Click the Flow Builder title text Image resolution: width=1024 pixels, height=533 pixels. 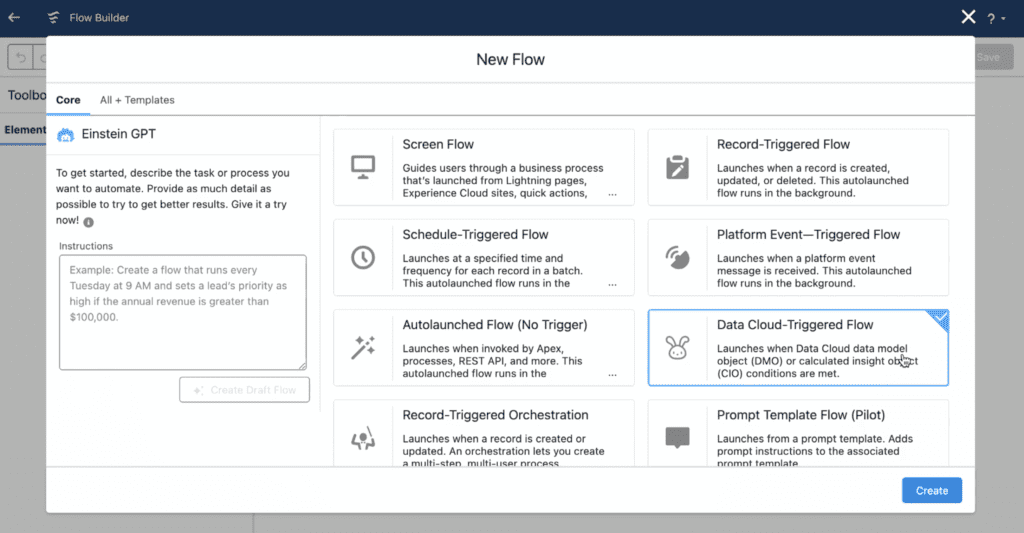pos(99,18)
